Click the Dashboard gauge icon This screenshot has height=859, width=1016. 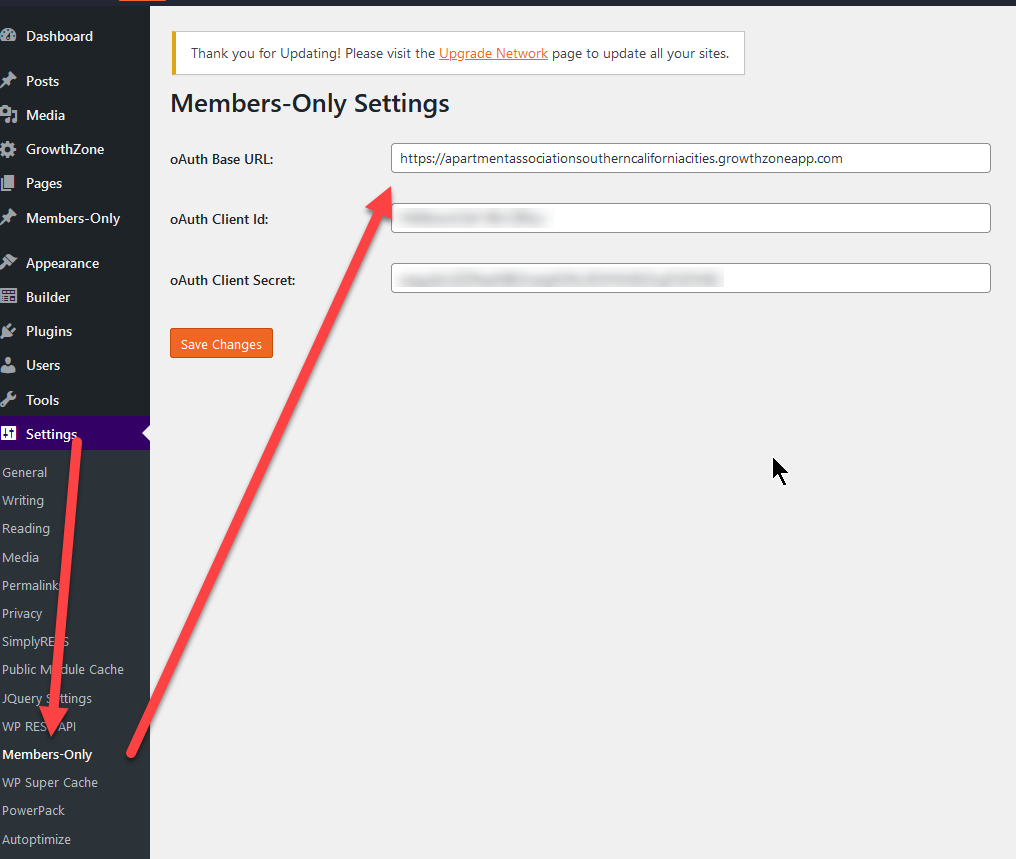point(8,36)
